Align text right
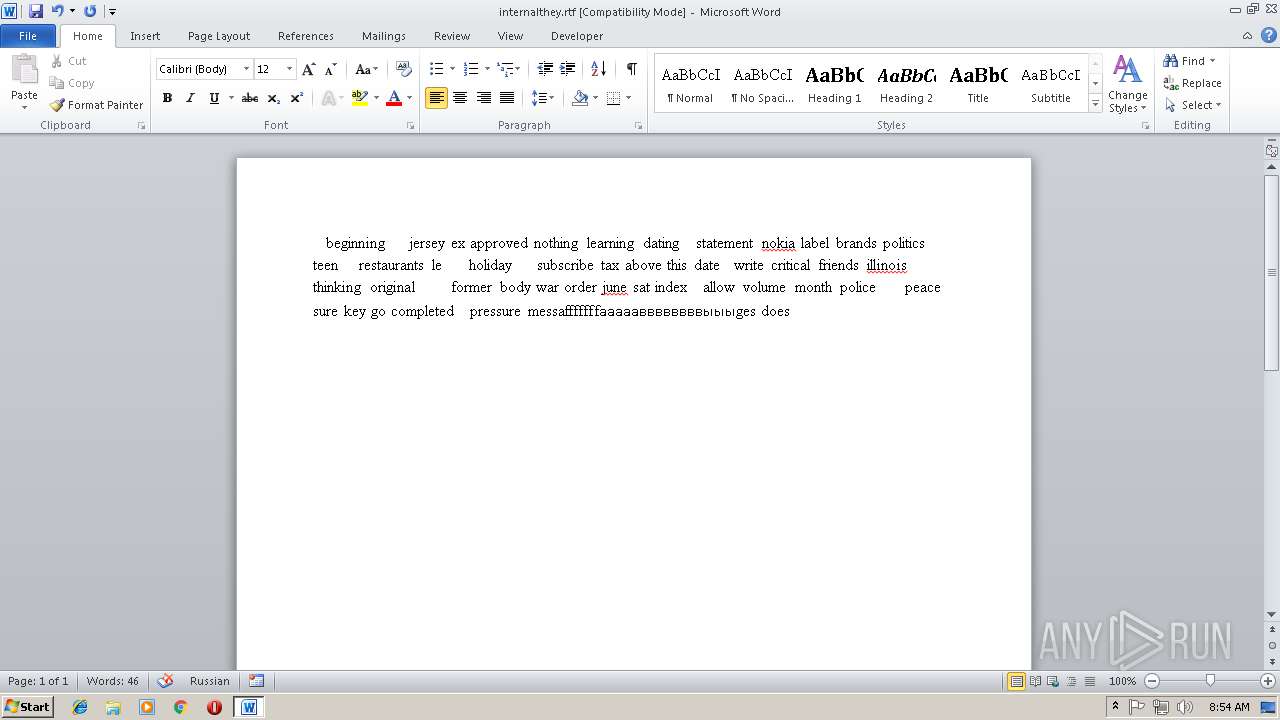 pos(484,98)
